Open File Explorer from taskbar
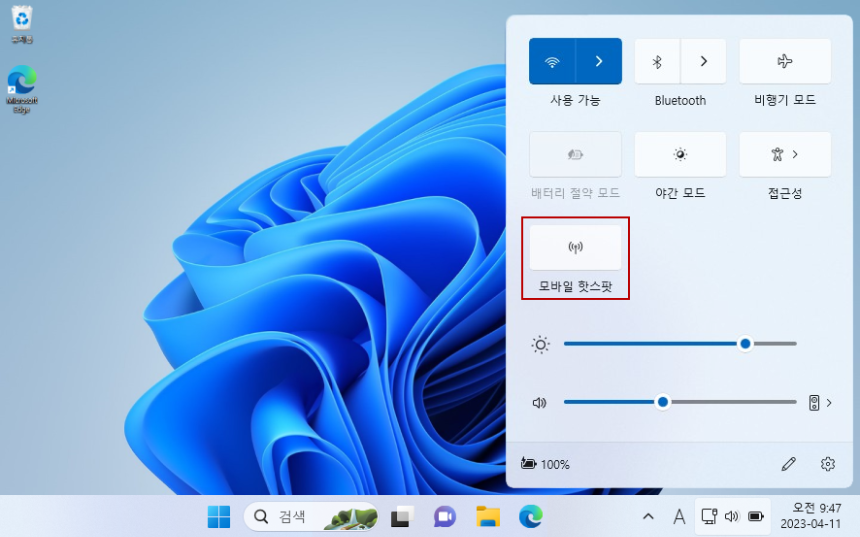860x537 pixels. pos(488,517)
